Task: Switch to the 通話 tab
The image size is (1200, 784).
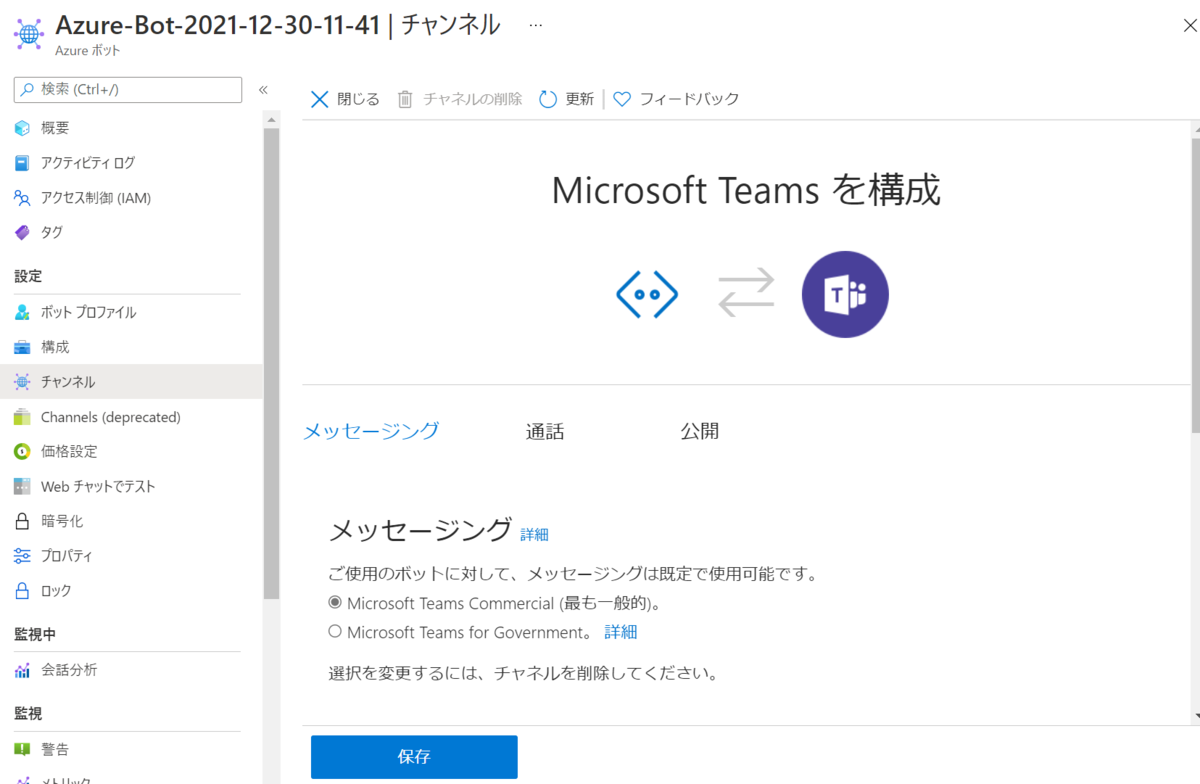Action: pos(545,430)
